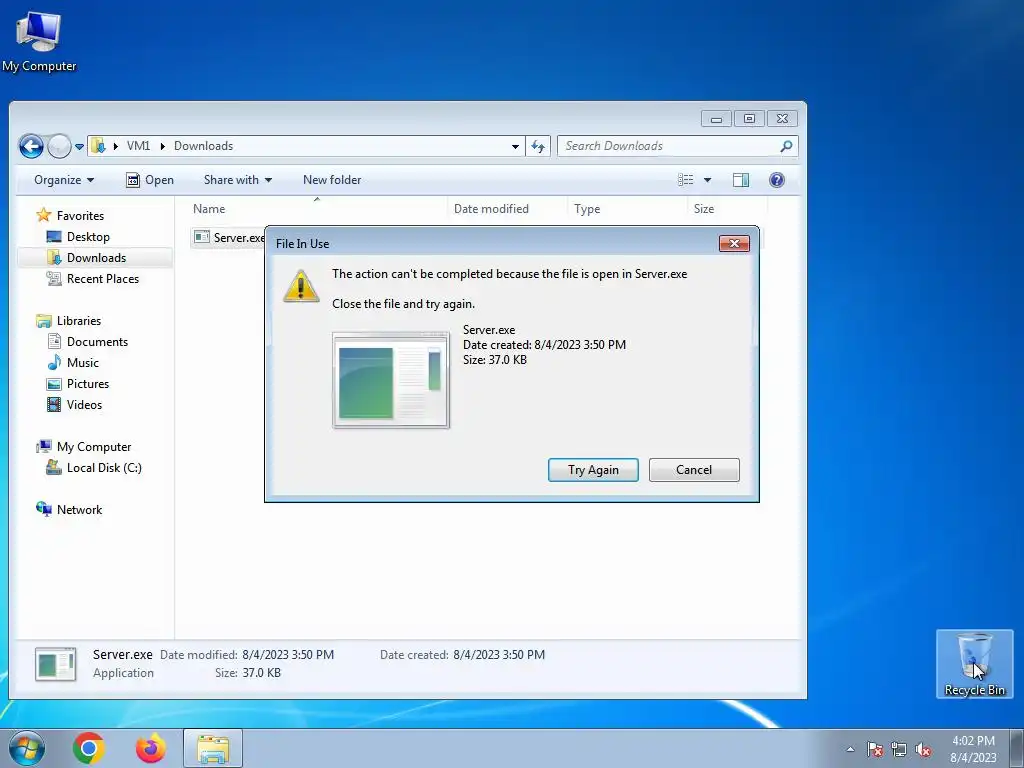Open the Share with menu
This screenshot has width=1024, height=768.
[x=238, y=180]
